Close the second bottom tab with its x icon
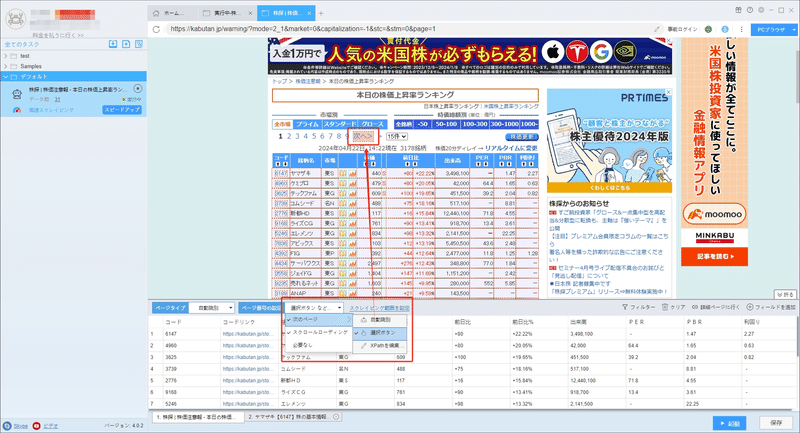The height and width of the screenshot is (433, 800). pos(336,417)
